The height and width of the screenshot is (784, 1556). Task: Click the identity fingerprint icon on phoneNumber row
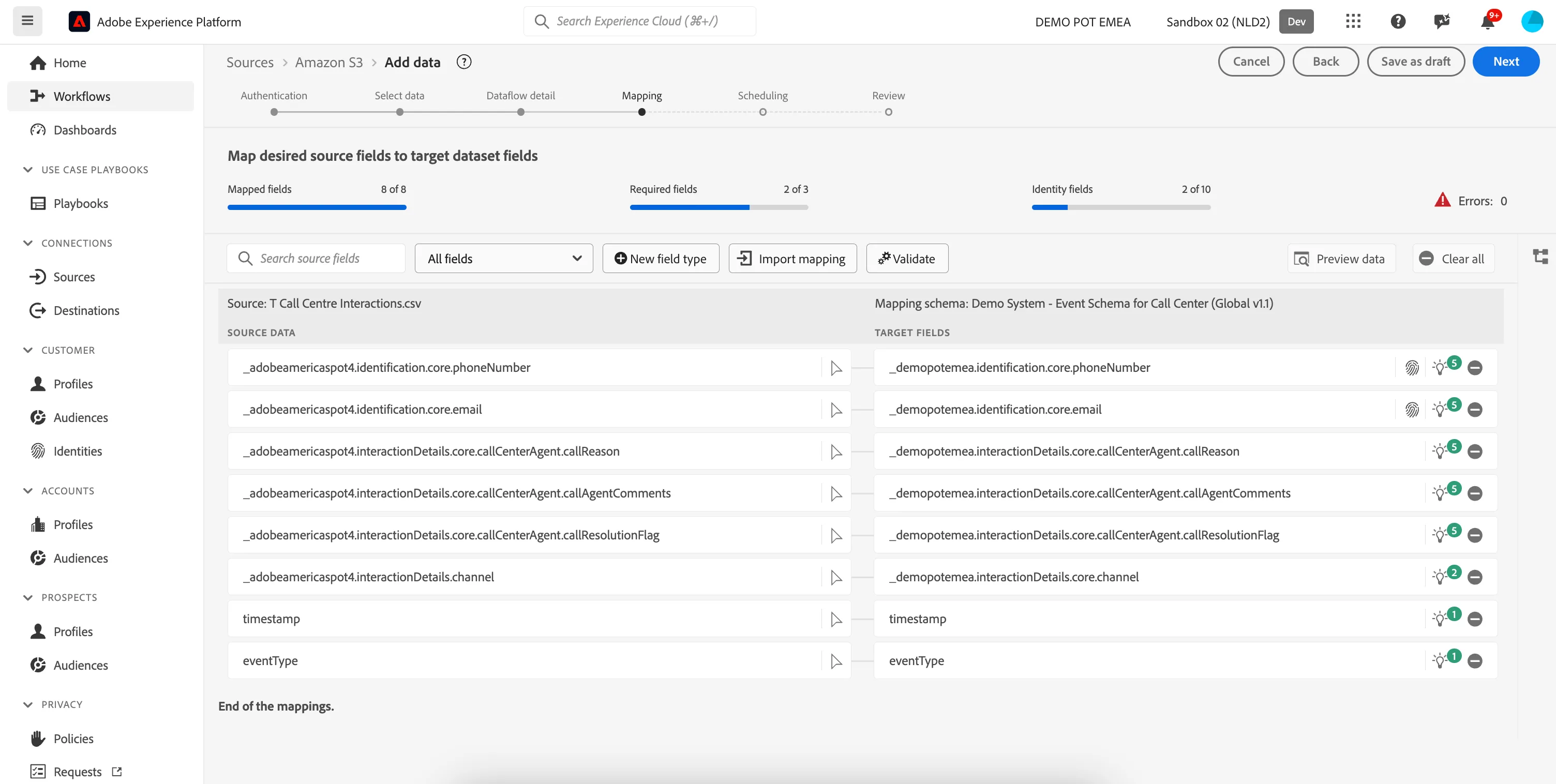pyautogui.click(x=1412, y=368)
